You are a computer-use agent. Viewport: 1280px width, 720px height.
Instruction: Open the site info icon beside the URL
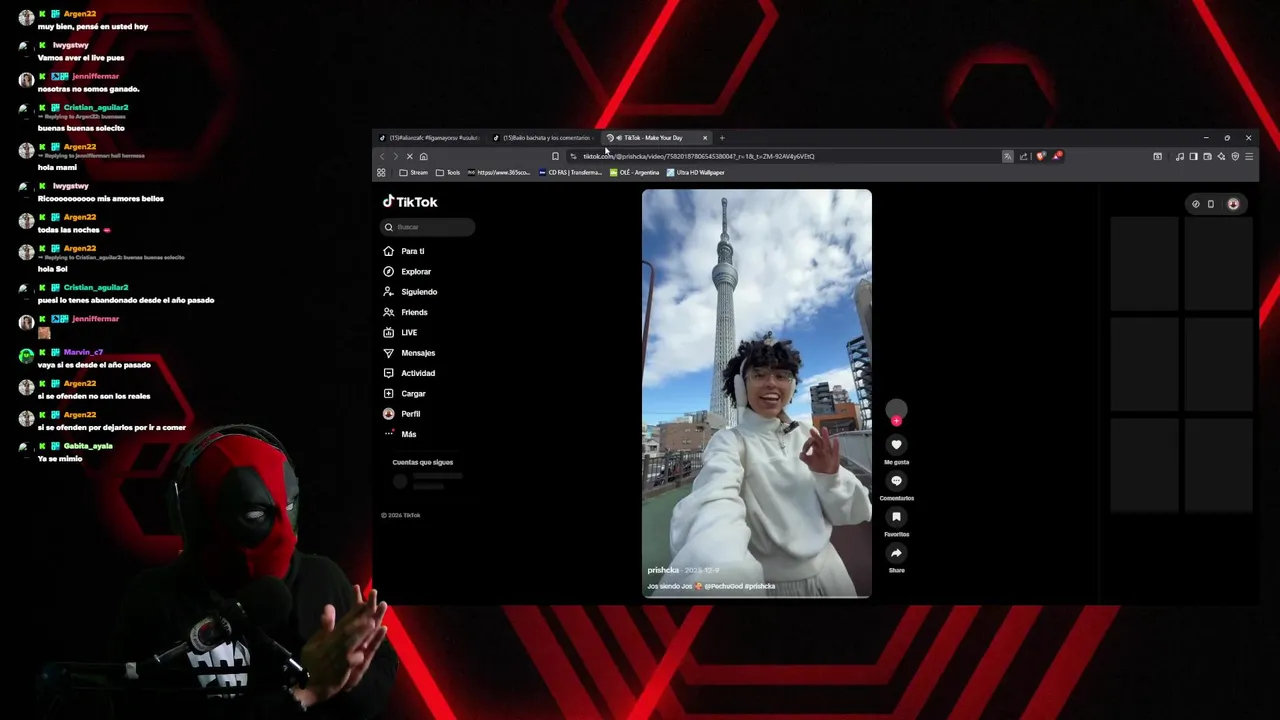pyautogui.click(x=573, y=156)
